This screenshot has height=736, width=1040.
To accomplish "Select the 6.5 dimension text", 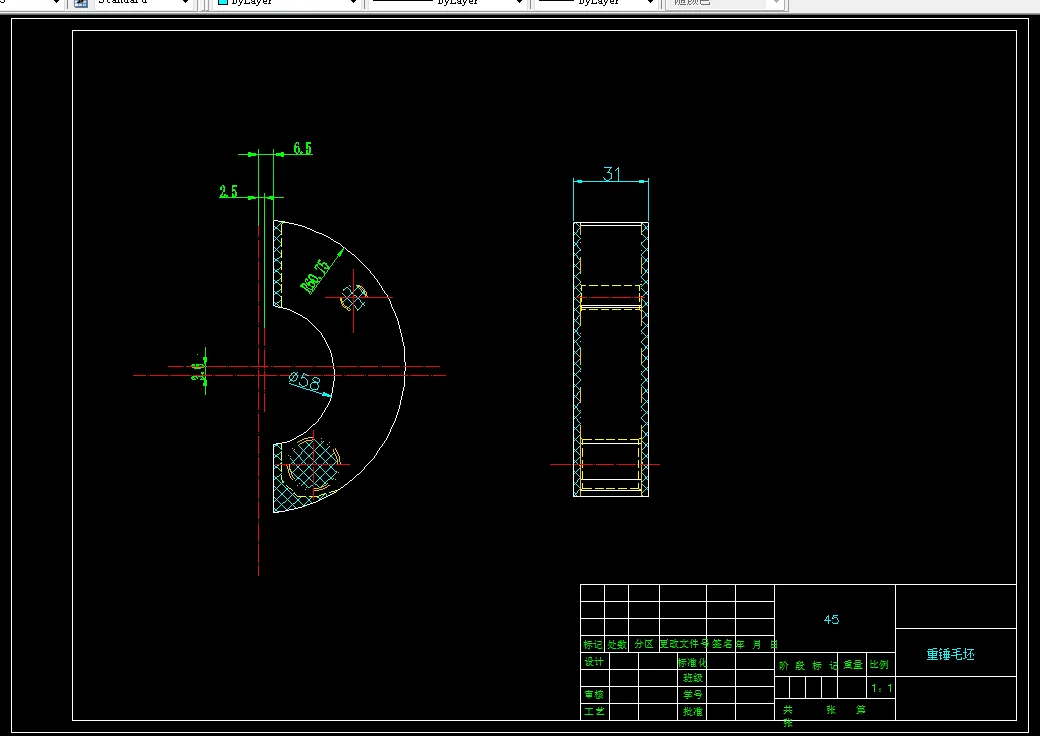I will [x=302, y=148].
